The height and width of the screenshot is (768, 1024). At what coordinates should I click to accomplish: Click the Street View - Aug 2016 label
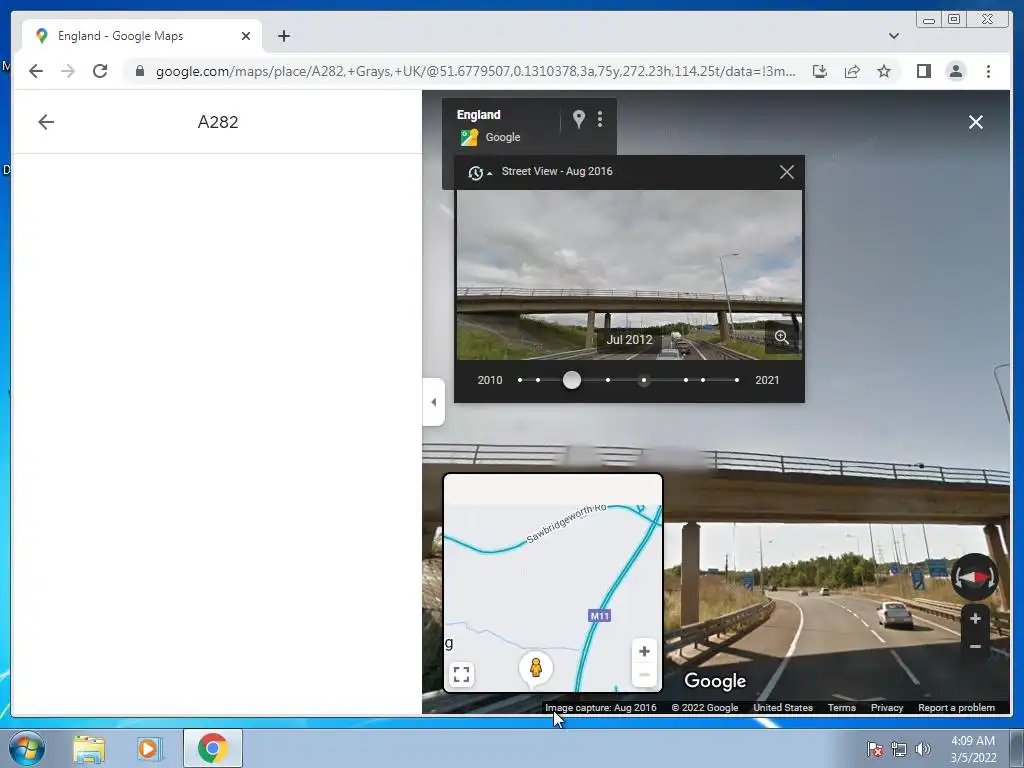[x=557, y=171]
